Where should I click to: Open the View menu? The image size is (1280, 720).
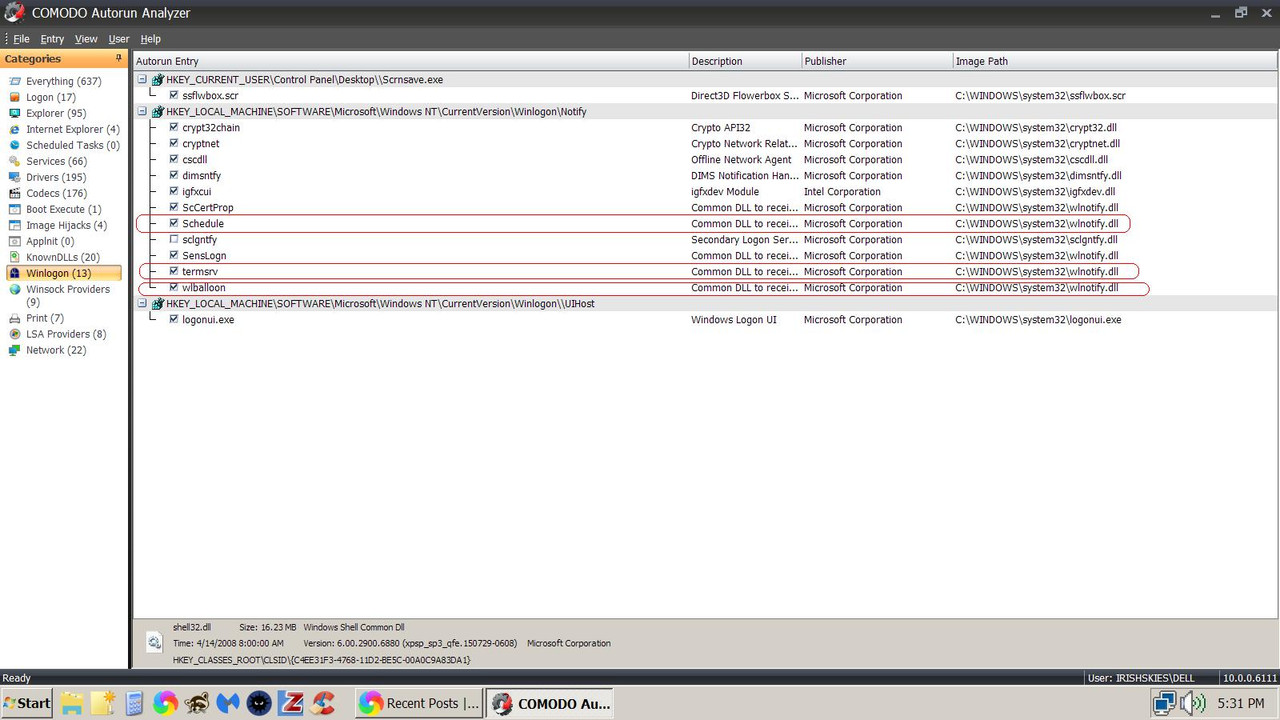(x=86, y=39)
